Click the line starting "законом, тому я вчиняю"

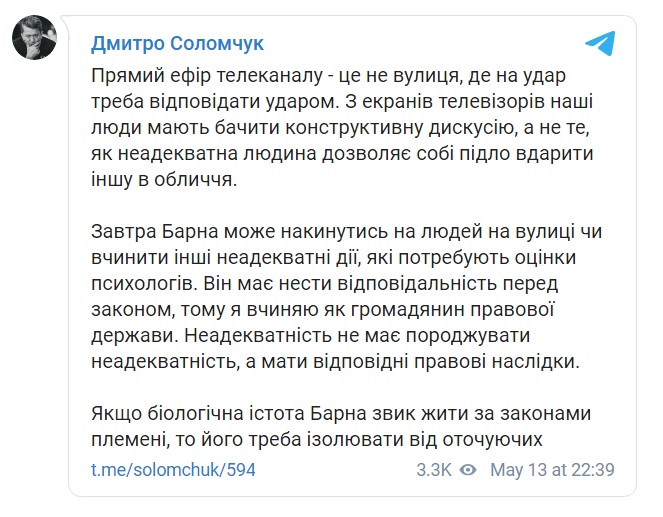[323, 309]
